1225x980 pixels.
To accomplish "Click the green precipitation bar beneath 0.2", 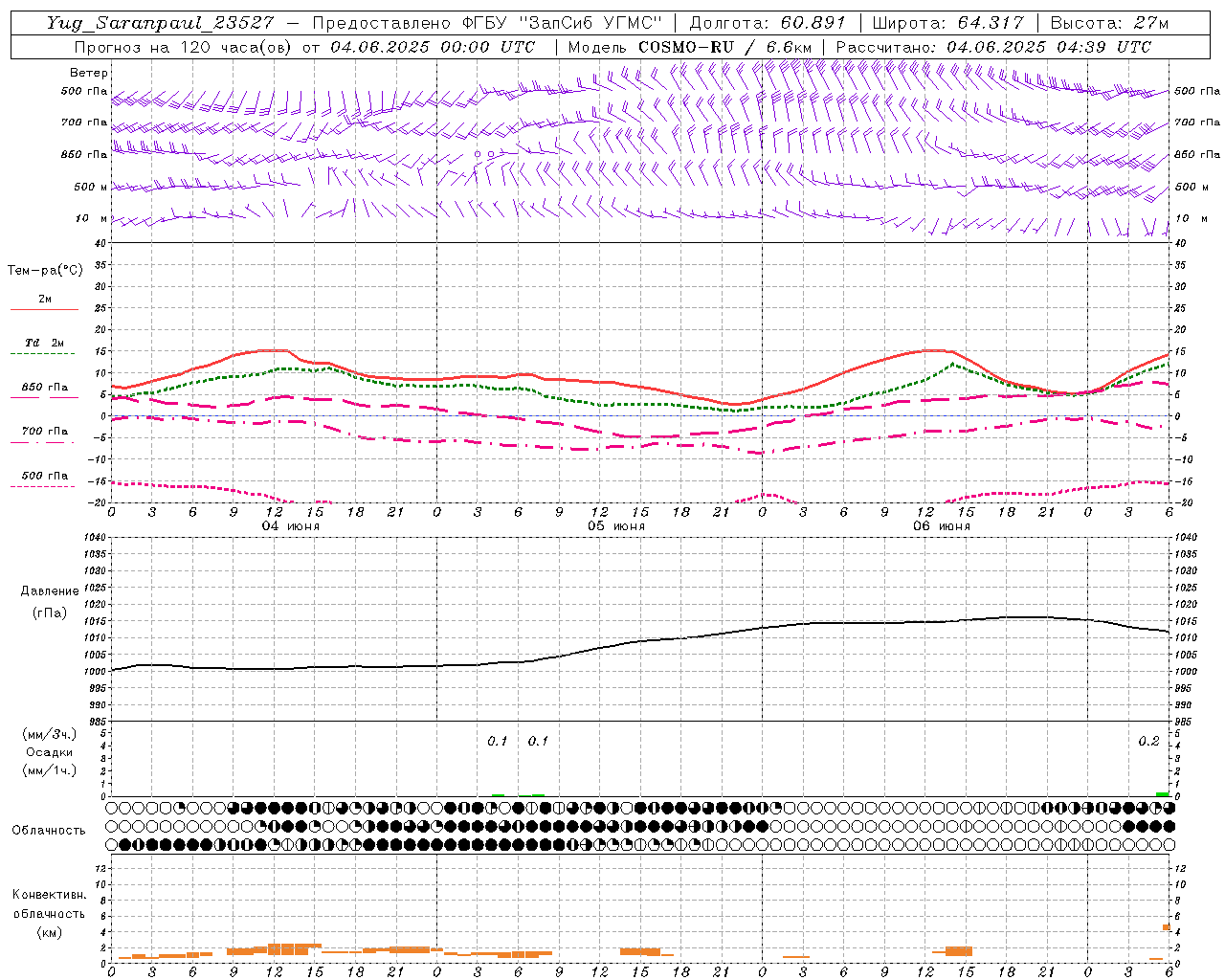I will click(x=1162, y=794).
